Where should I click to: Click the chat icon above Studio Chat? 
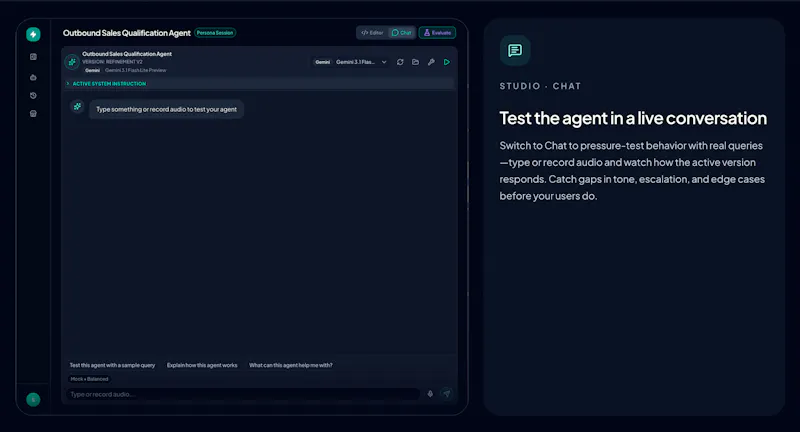[x=515, y=50]
